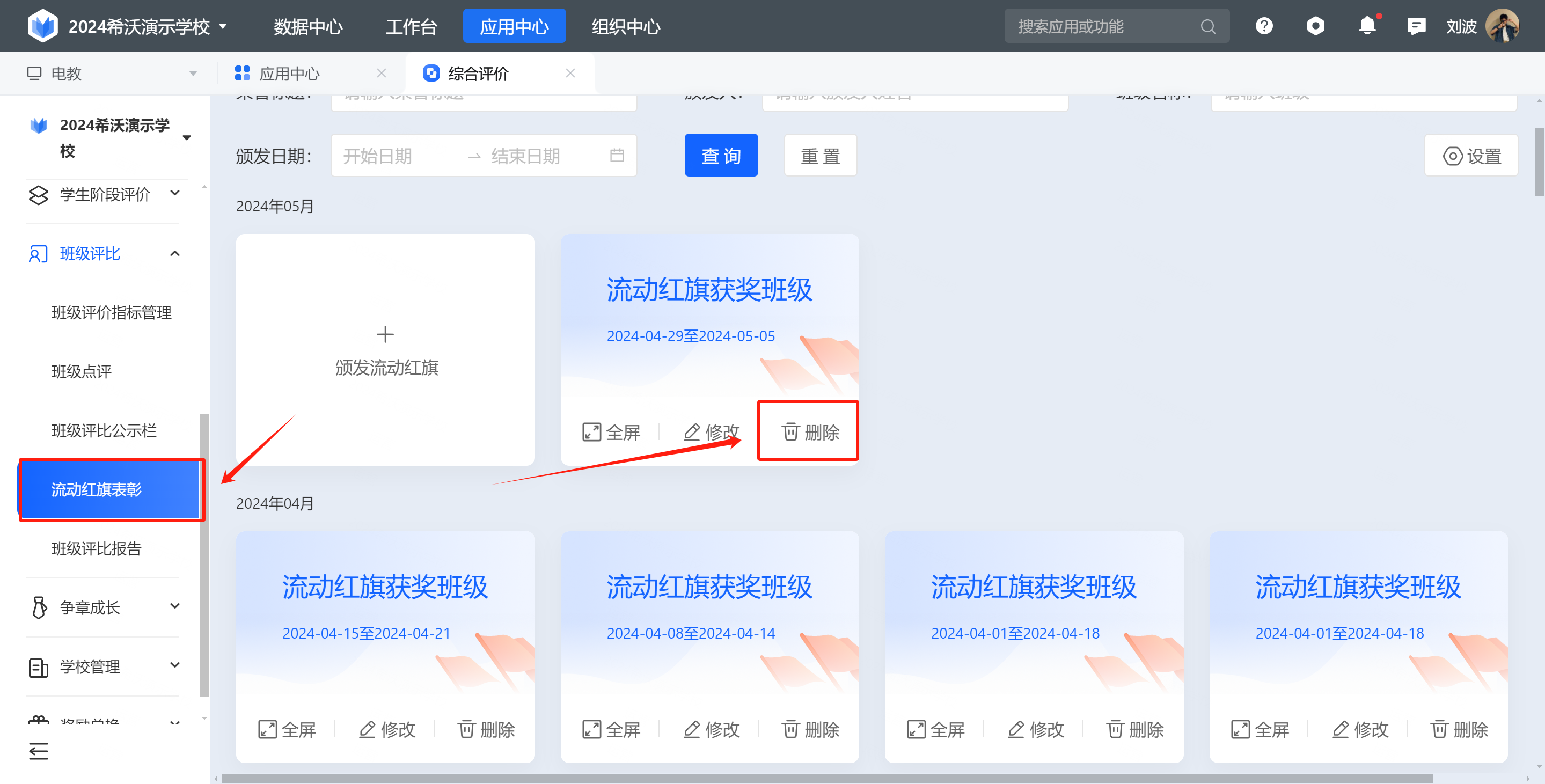Click the sidebar vertical scrollbar
The image size is (1545, 784).
(x=204, y=555)
